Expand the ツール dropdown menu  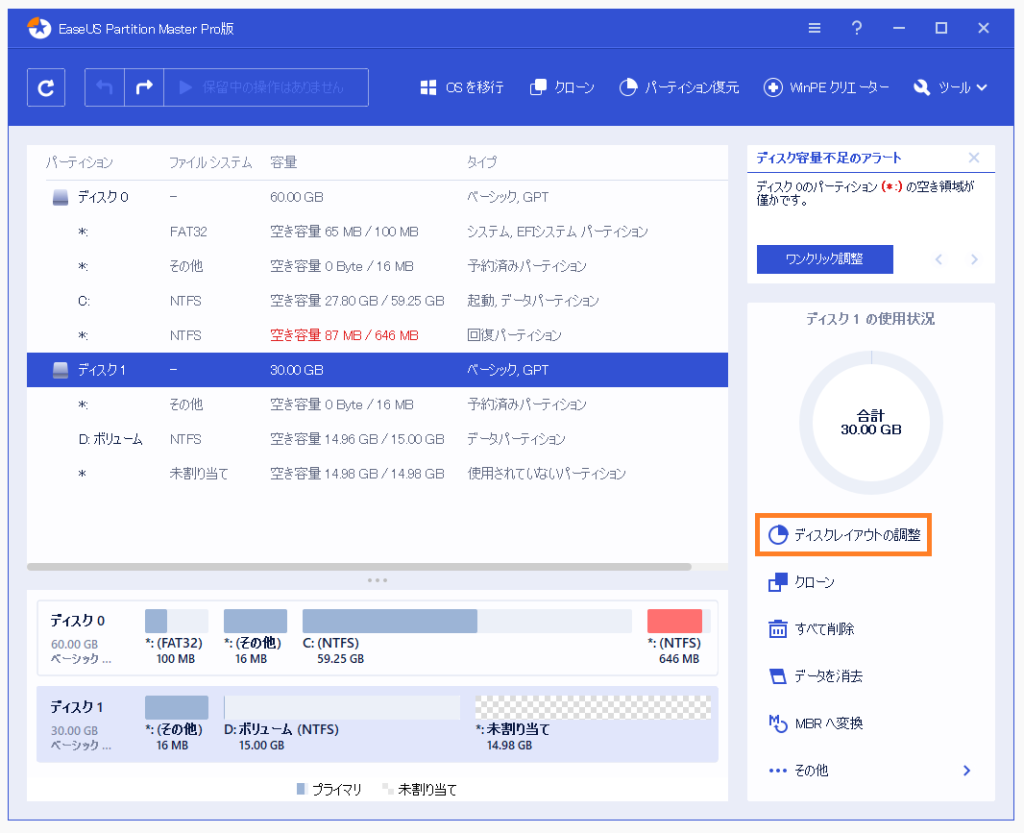(x=950, y=87)
